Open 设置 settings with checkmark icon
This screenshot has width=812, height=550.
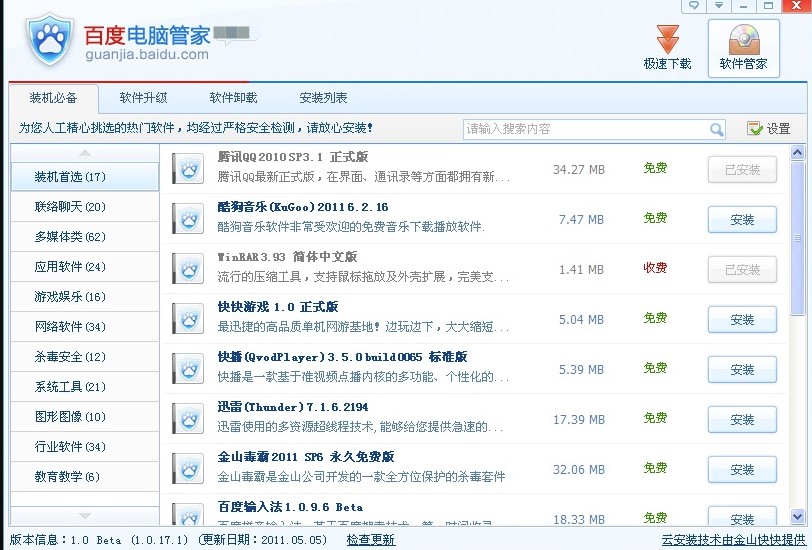pyautogui.click(x=768, y=129)
